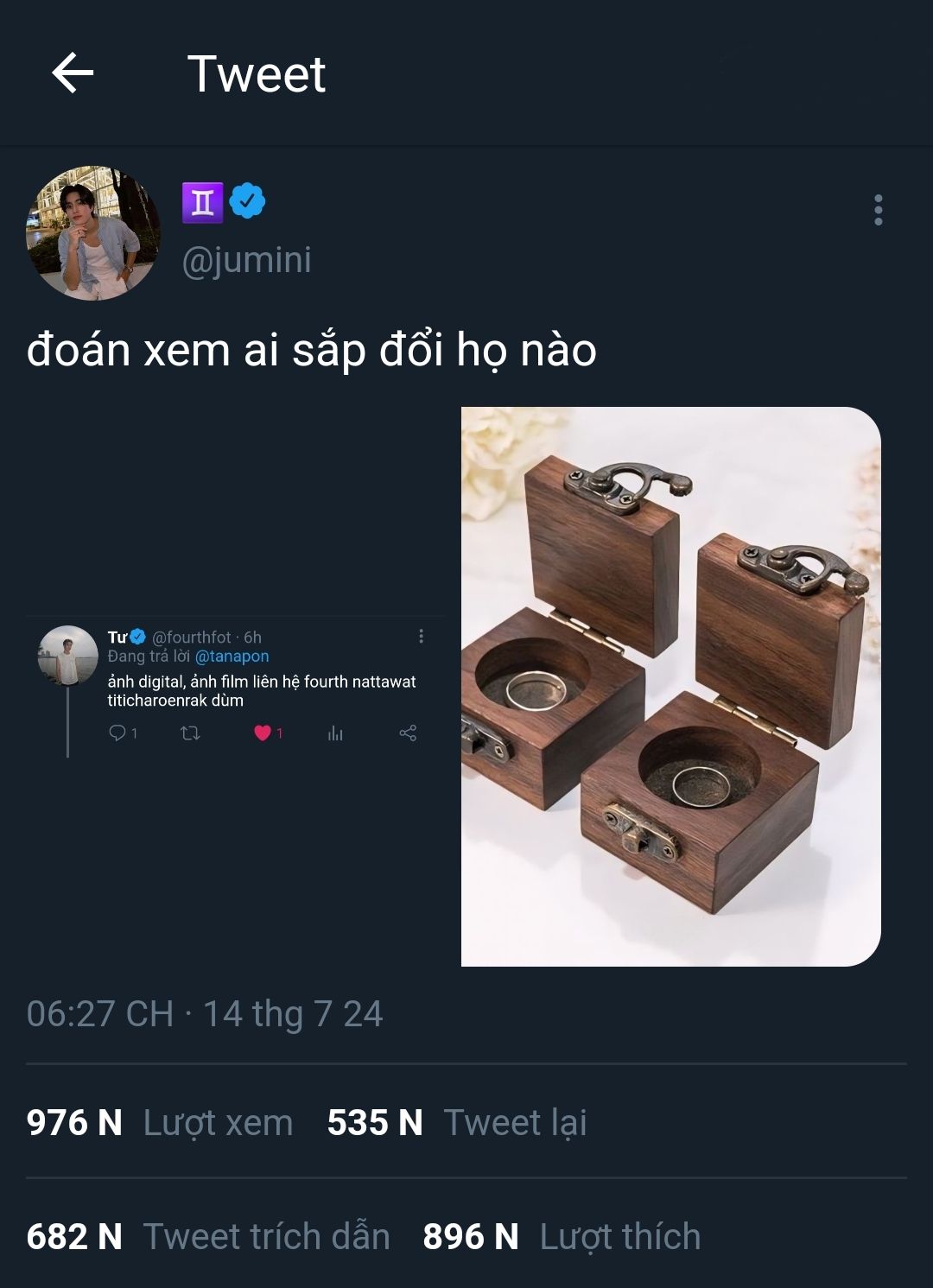Open the analytics bar chart icon in embedded tweet
The image size is (933, 1288).
[x=335, y=733]
